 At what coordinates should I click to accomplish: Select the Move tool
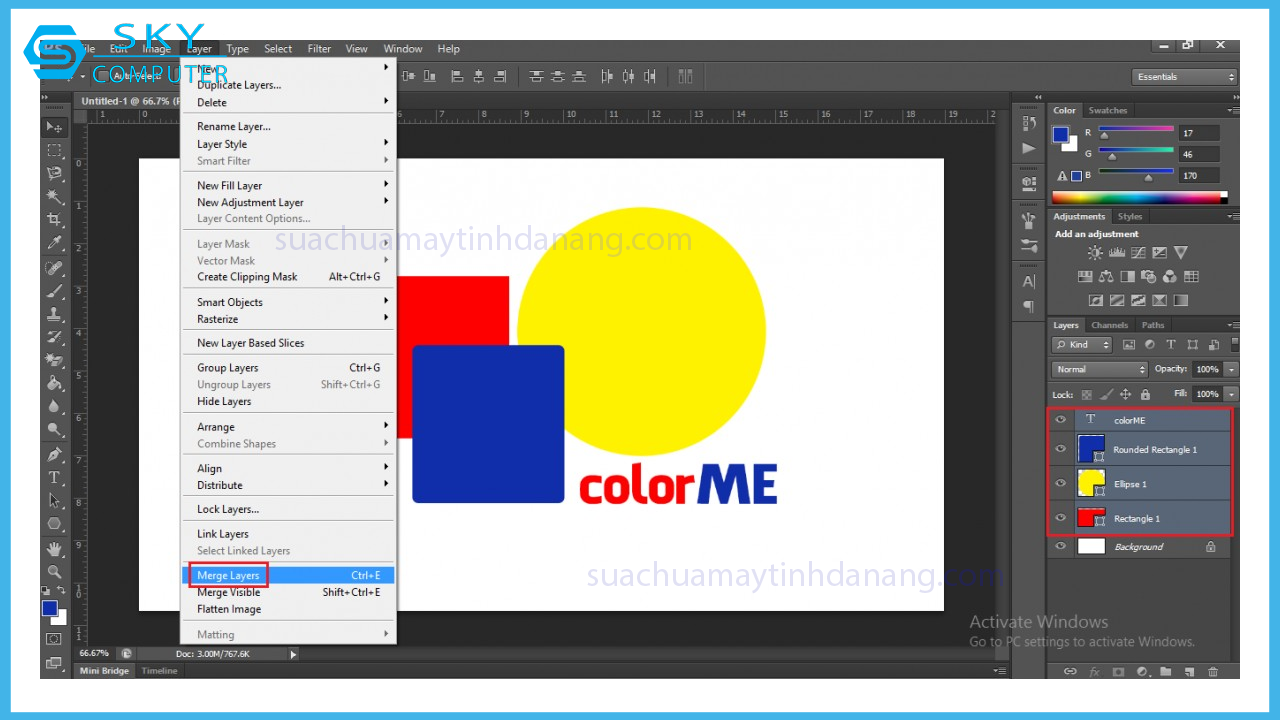point(54,127)
